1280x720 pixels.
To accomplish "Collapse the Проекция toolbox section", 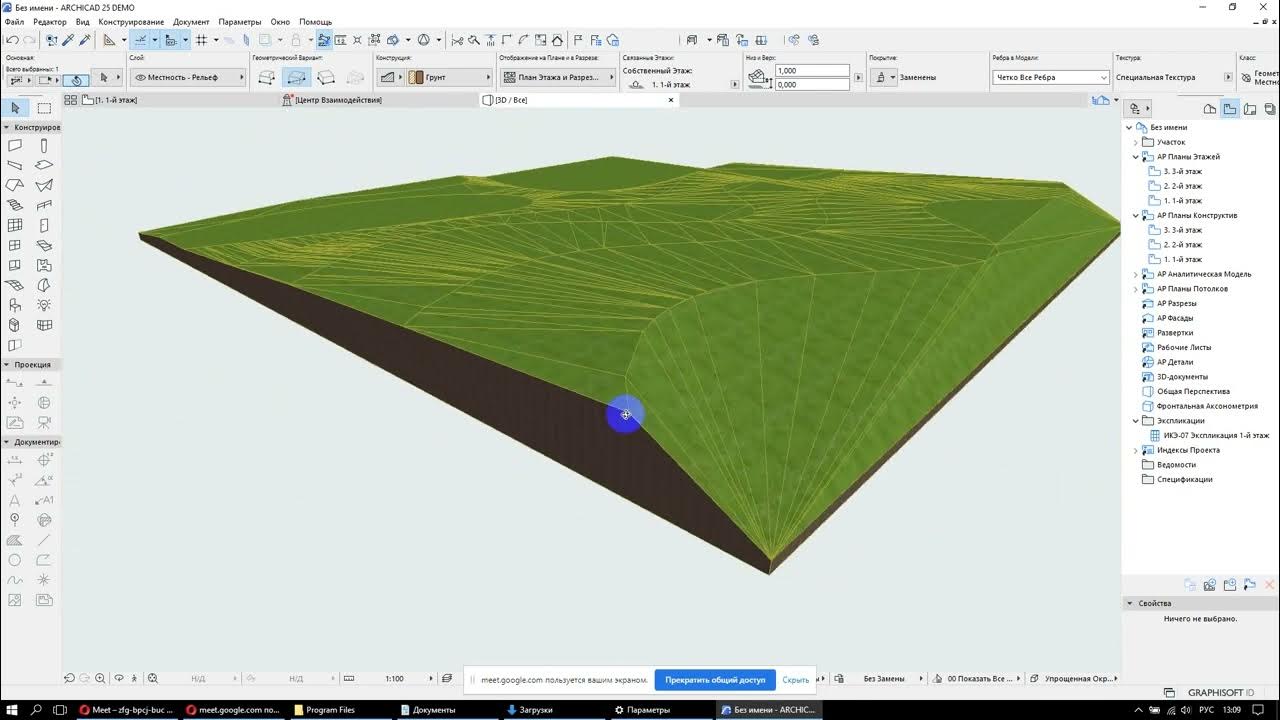I will coord(7,365).
